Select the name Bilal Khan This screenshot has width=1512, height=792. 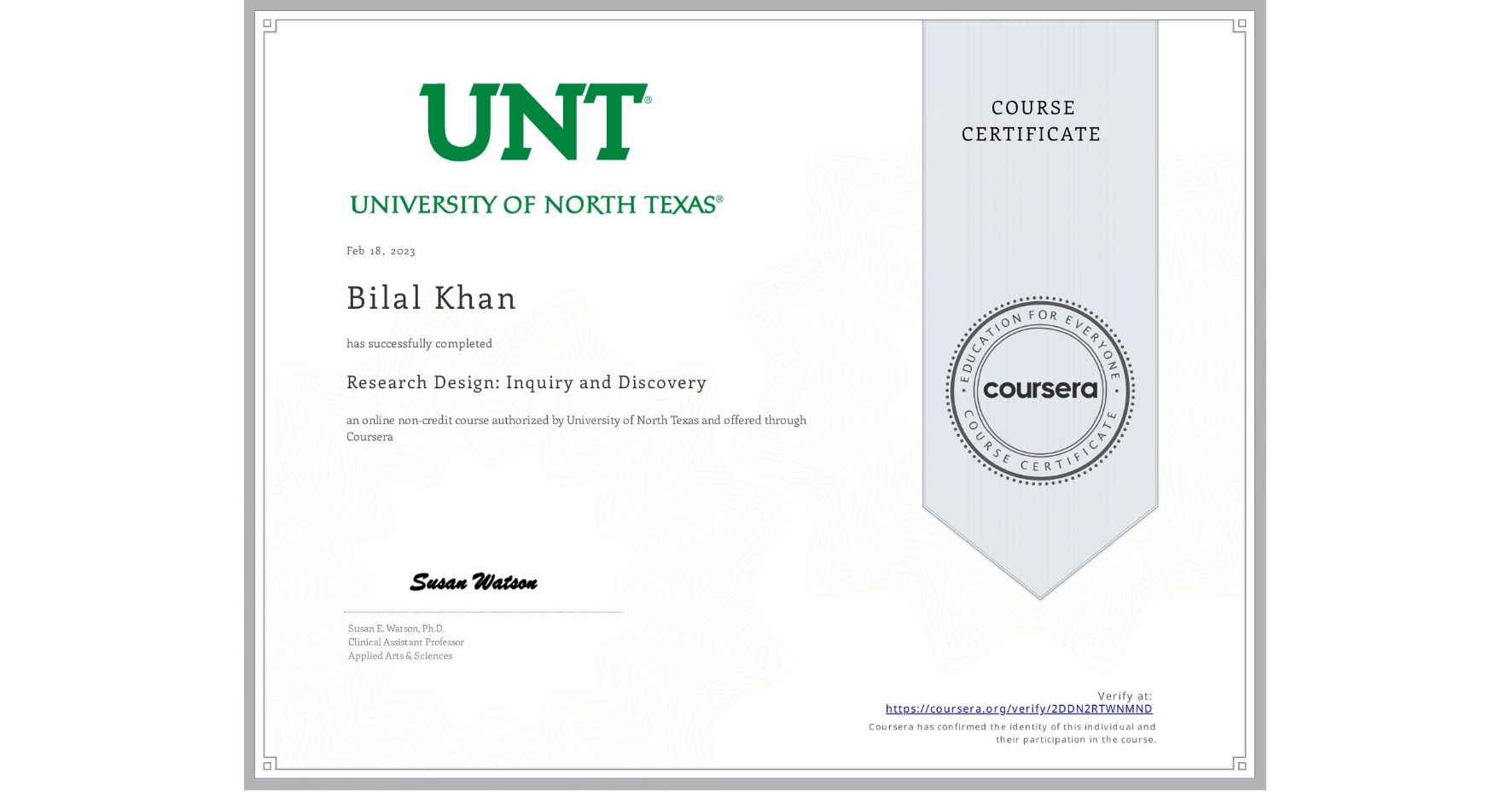[x=431, y=298]
